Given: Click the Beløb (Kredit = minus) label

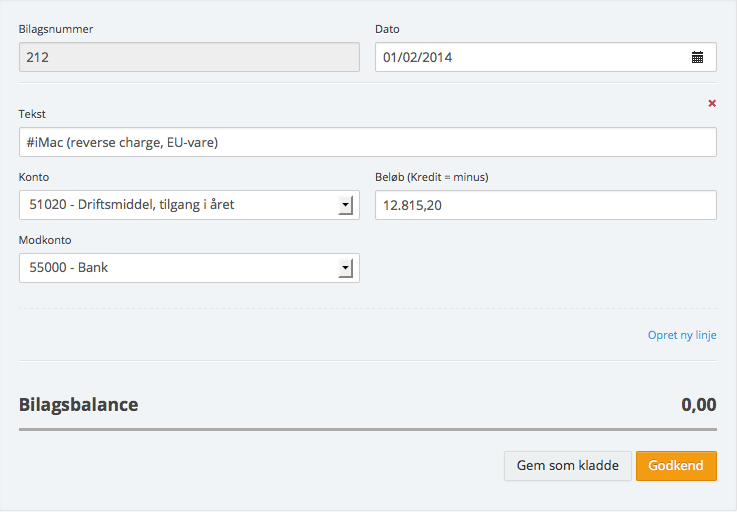Looking at the screenshot, I should tap(431, 177).
